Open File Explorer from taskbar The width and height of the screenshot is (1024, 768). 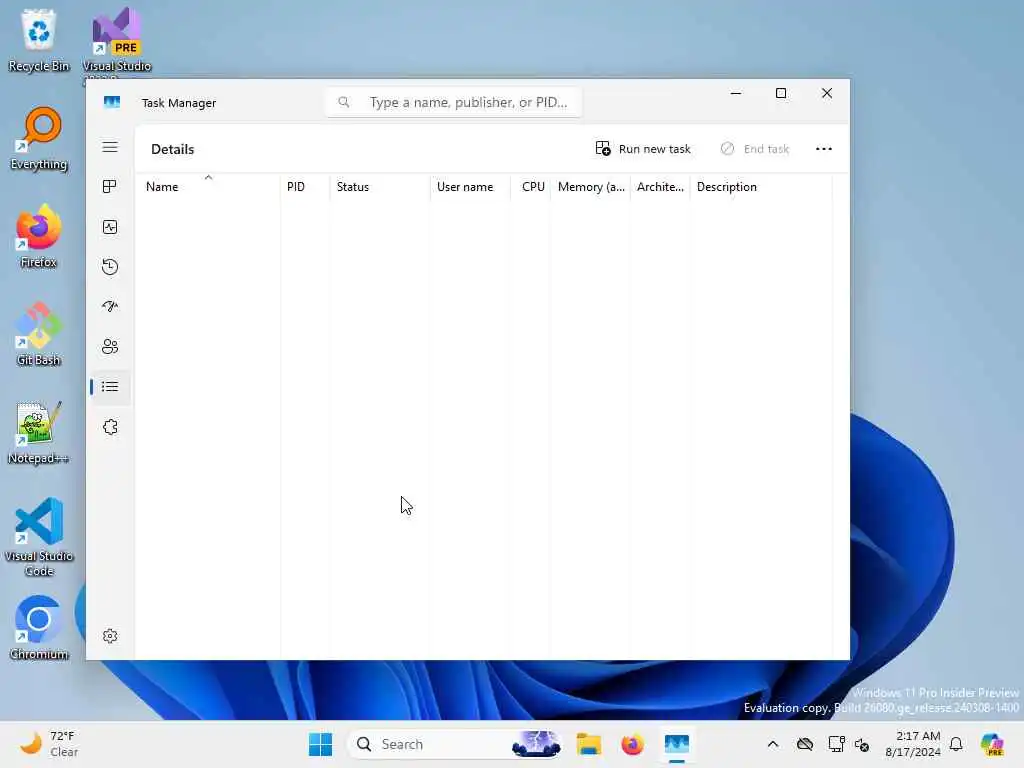588,744
